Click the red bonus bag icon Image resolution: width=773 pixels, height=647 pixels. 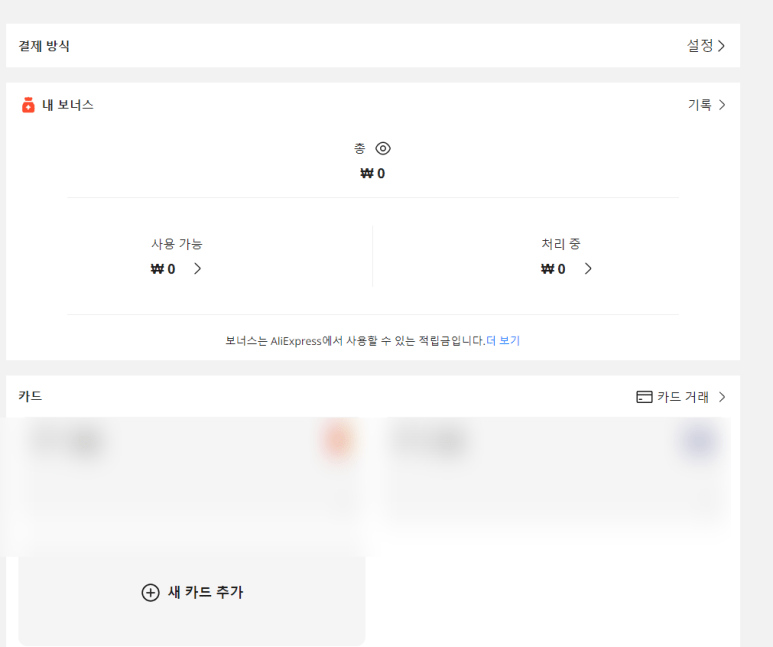(x=28, y=105)
